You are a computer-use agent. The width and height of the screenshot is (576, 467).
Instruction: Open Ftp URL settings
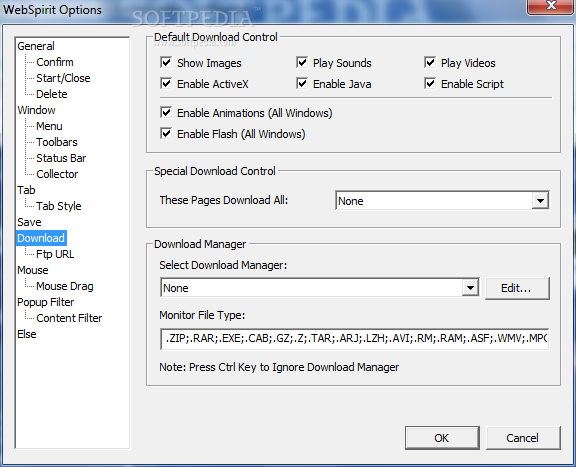pos(55,254)
